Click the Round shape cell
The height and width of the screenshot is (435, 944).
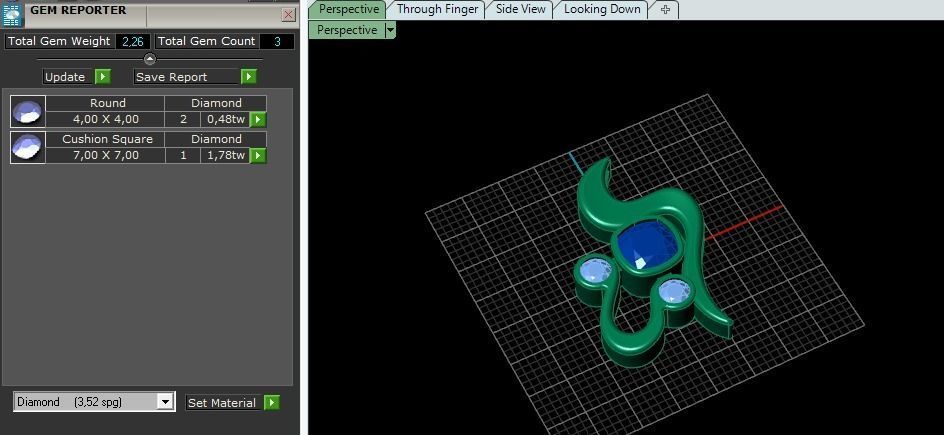(105, 103)
